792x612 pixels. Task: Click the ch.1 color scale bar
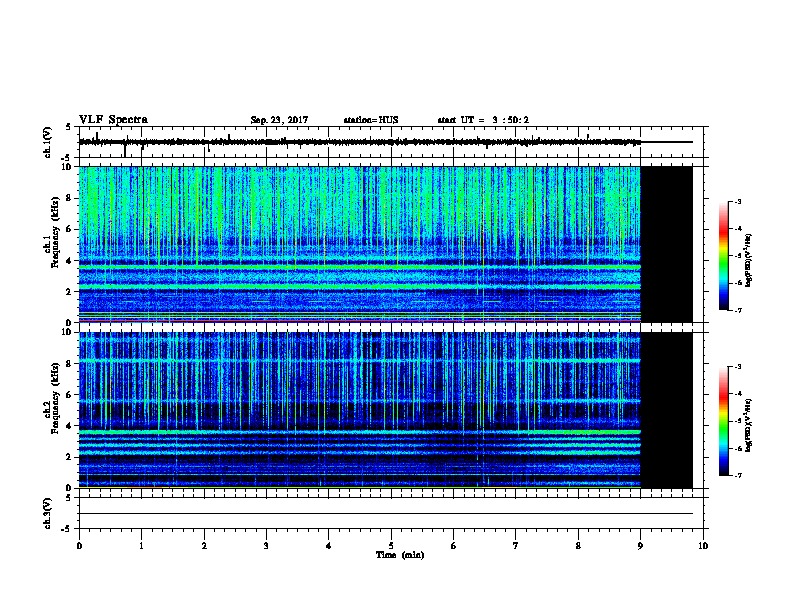point(724,256)
